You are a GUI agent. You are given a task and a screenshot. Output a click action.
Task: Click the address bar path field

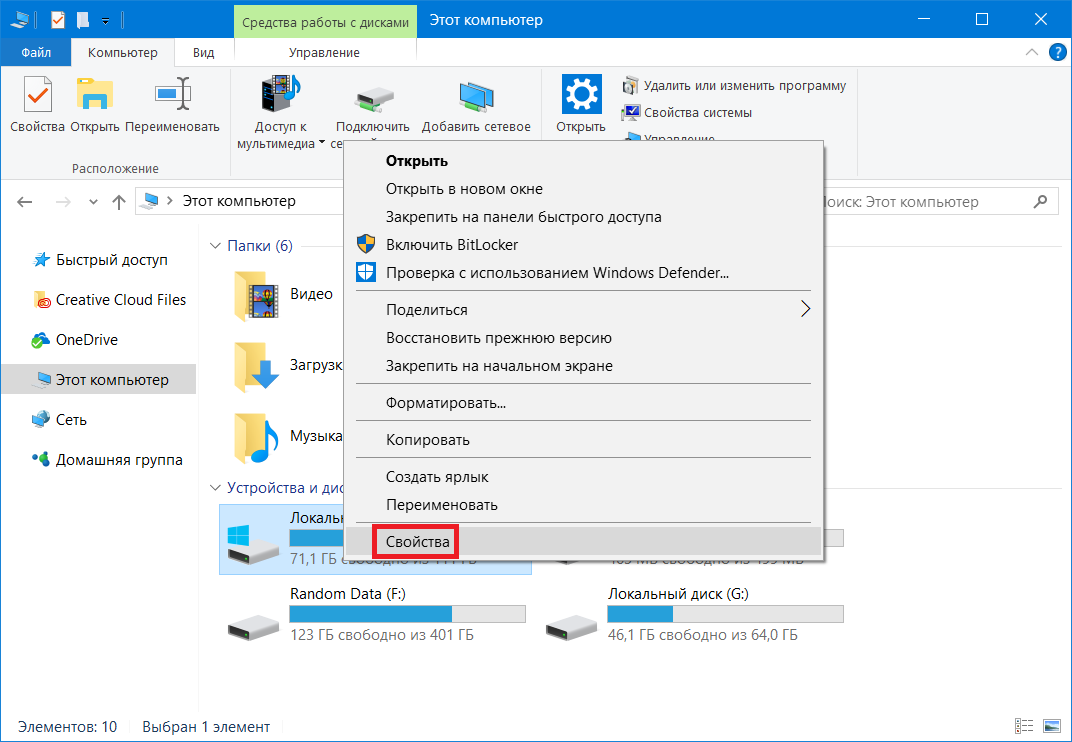[239, 201]
